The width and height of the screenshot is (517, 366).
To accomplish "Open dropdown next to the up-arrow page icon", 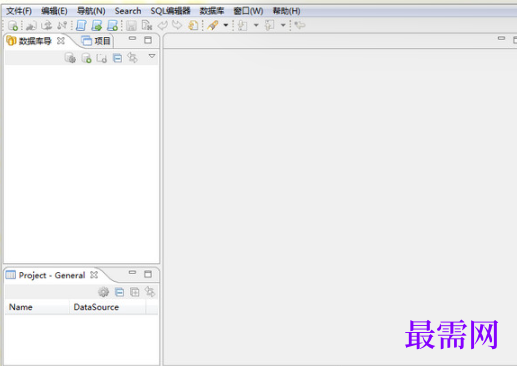I will pos(283,25).
